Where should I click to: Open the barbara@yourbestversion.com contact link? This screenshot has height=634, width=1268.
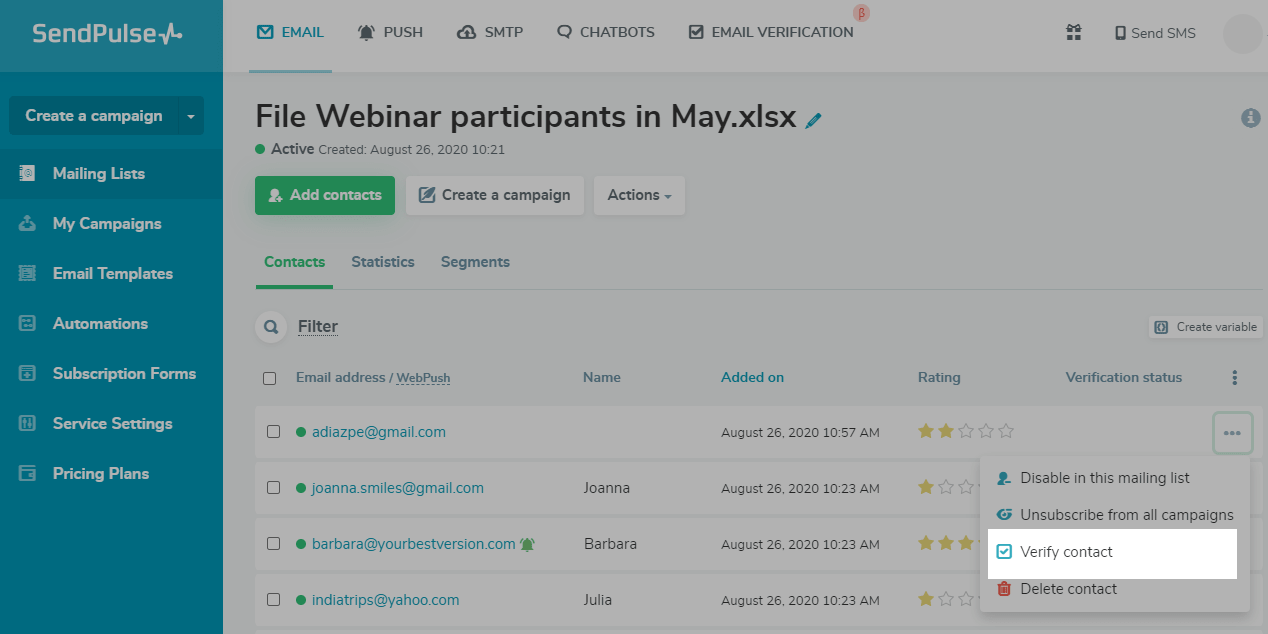click(x=413, y=544)
